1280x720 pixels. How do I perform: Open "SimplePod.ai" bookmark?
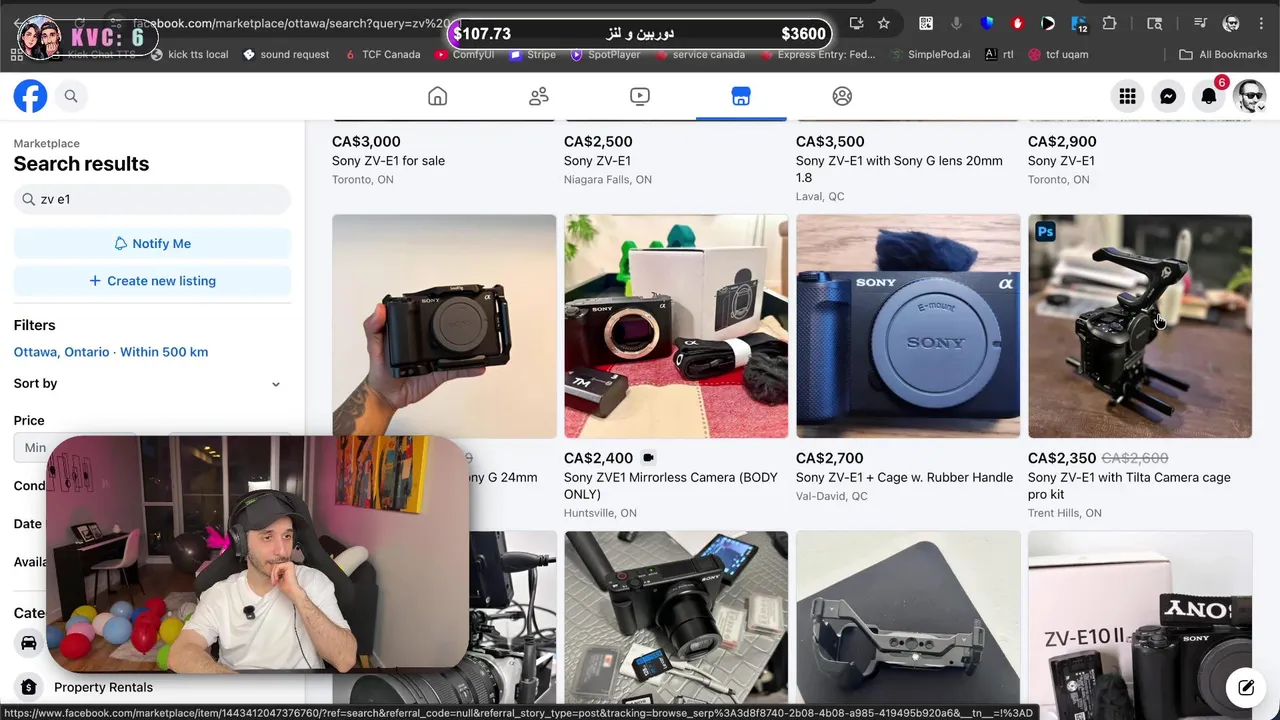pyautogui.click(x=931, y=54)
